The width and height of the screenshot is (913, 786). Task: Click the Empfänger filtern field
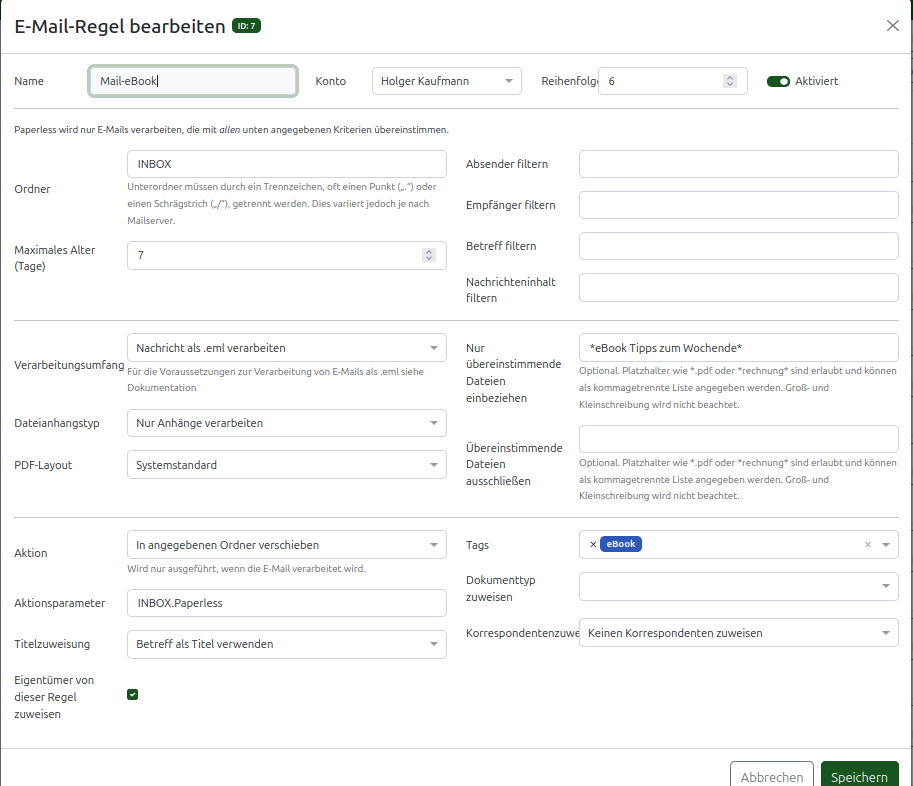coord(738,205)
